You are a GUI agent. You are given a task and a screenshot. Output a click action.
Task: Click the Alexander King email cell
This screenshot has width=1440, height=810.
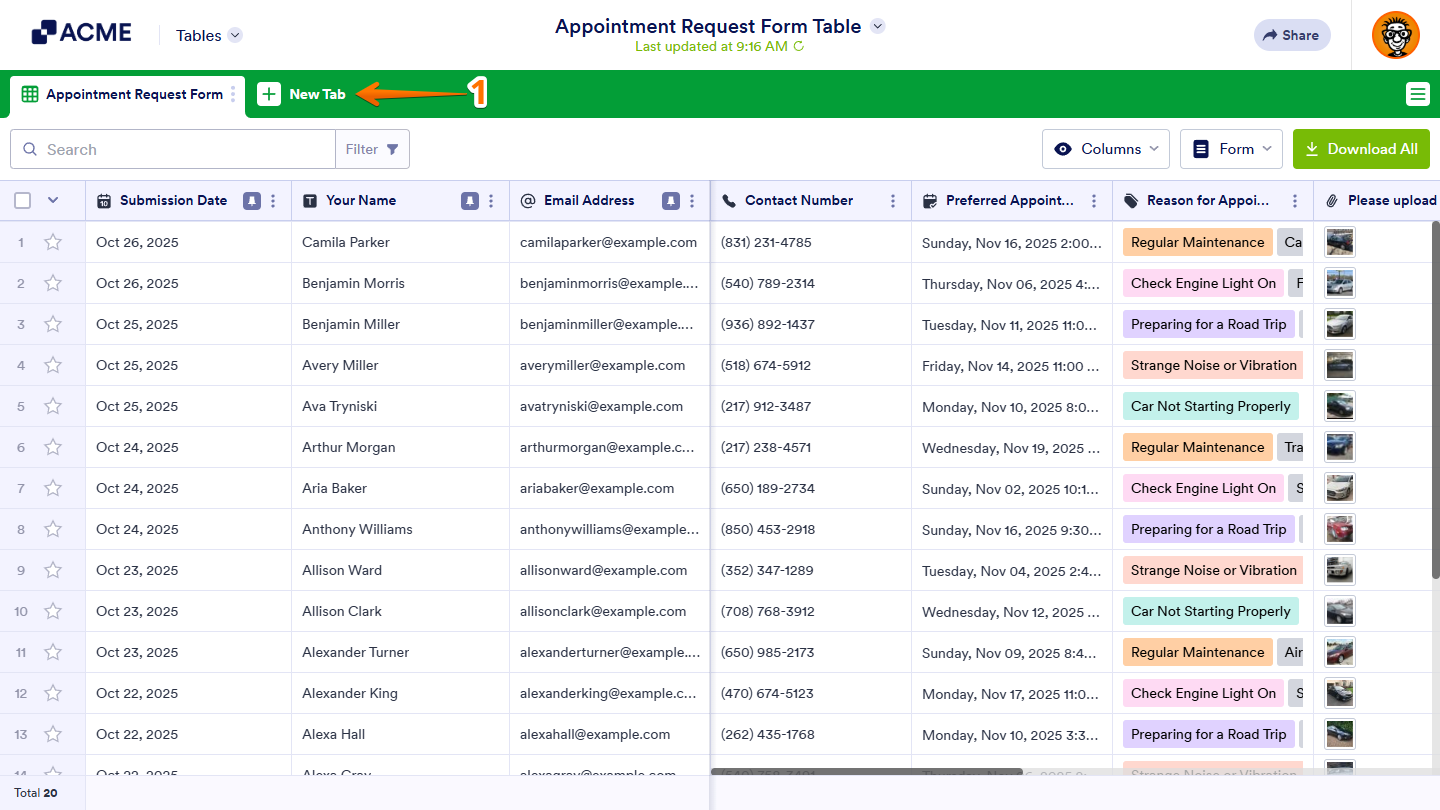(609, 693)
